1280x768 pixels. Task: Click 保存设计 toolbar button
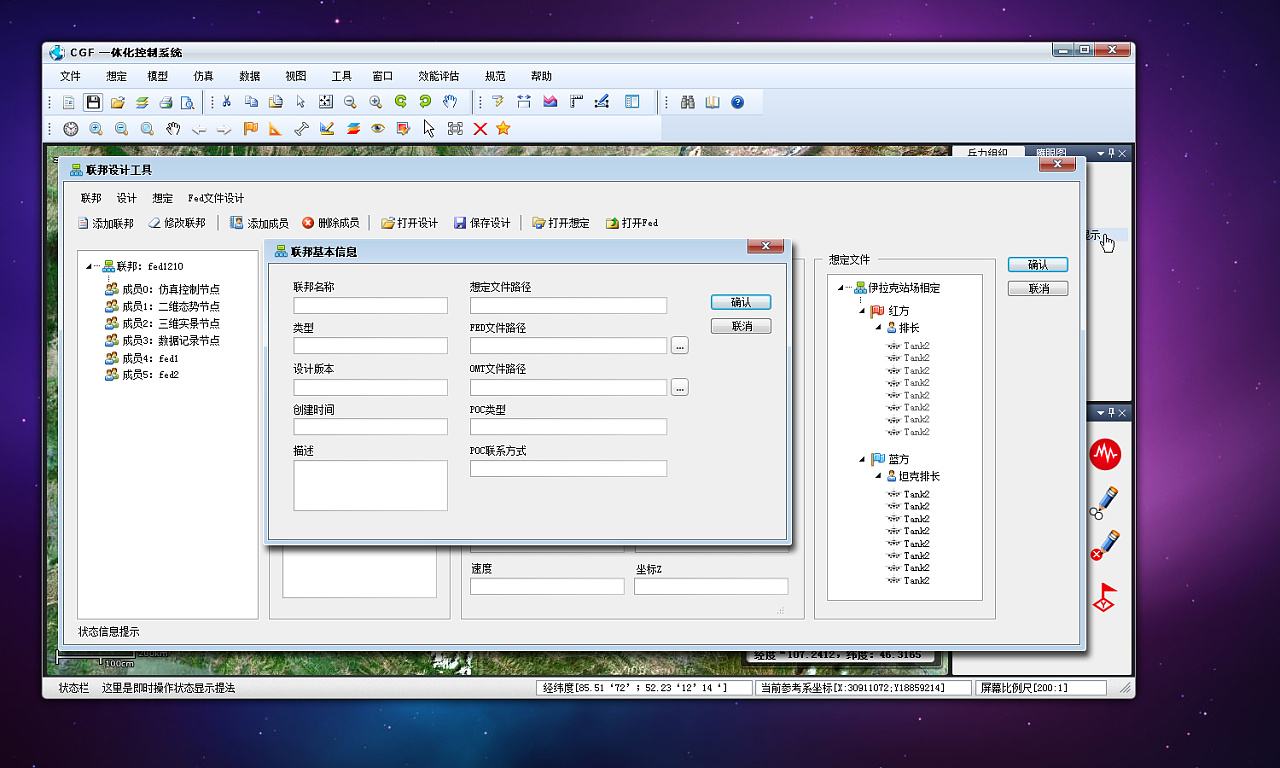(482, 223)
